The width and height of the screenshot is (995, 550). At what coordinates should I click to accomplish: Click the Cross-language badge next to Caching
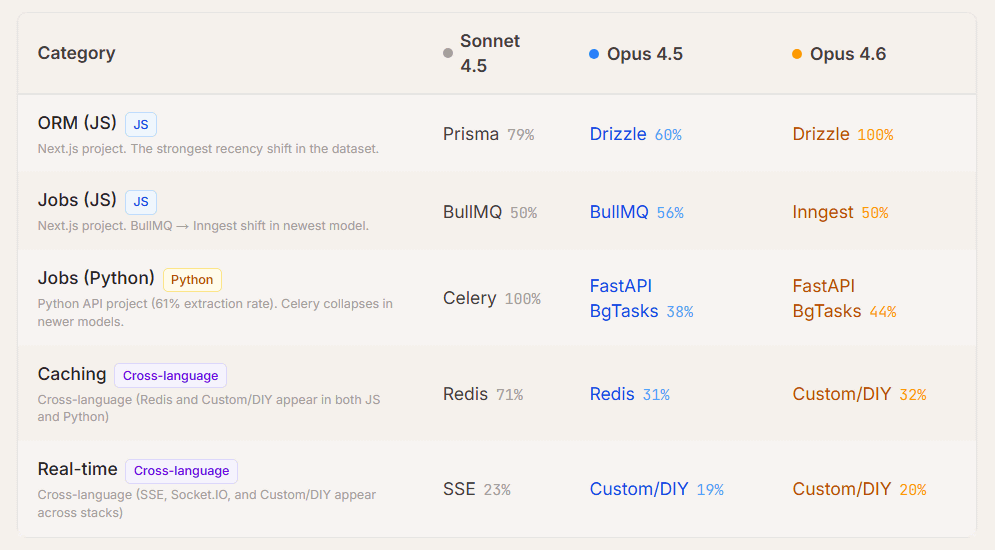point(170,375)
